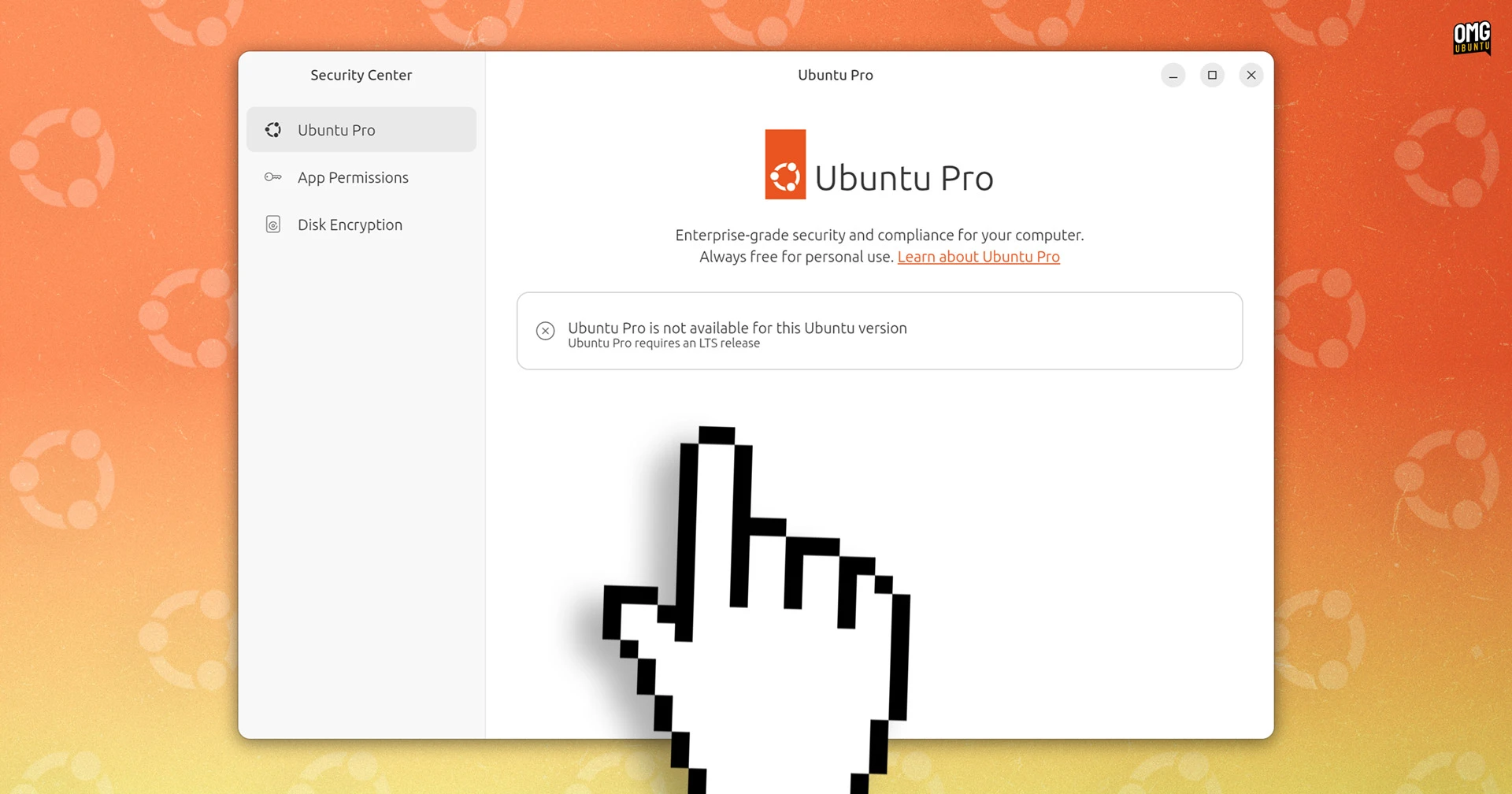The image size is (1512, 794).
Task: Click the Security Center heading
Action: pos(361,75)
